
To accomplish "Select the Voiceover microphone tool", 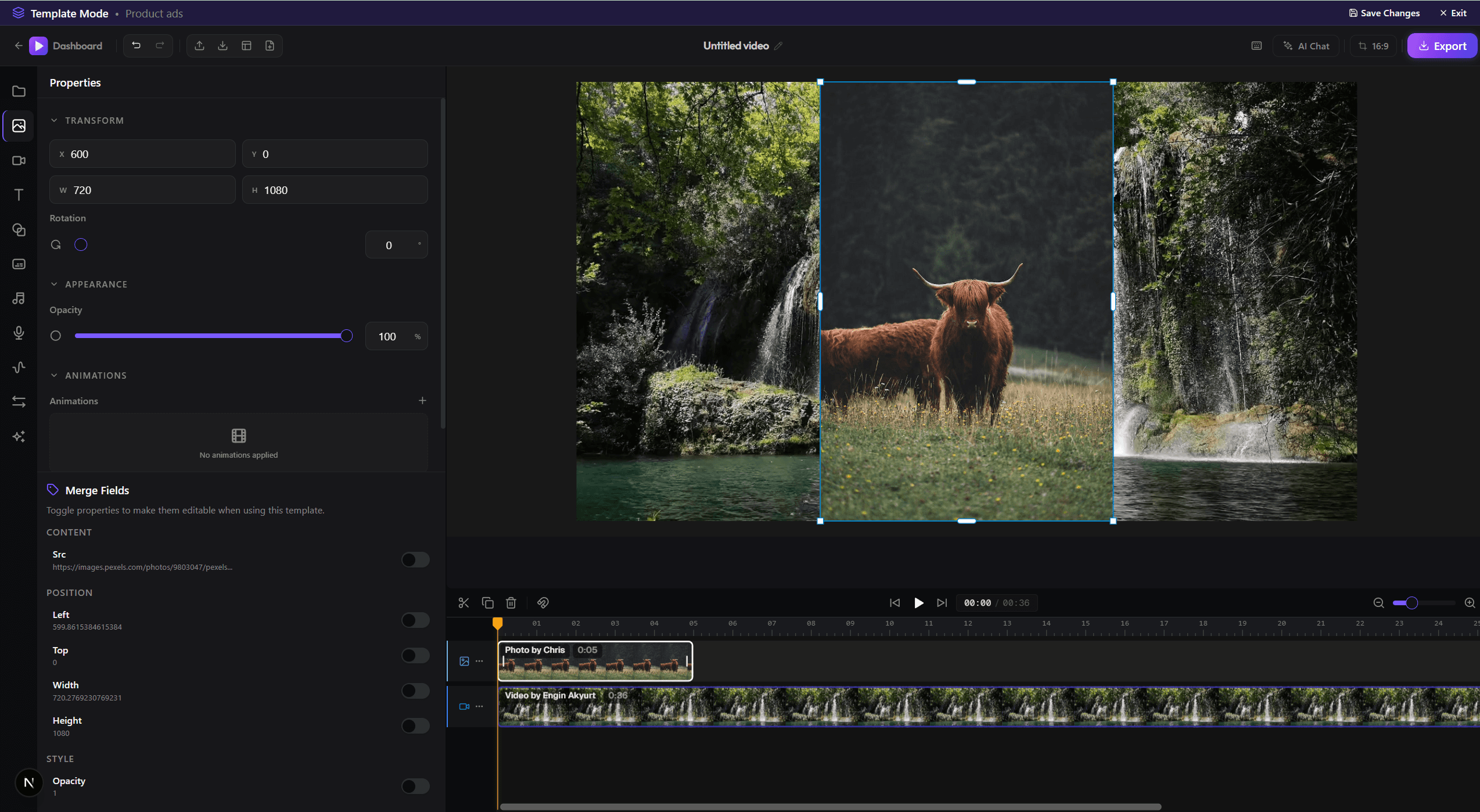I will click(x=19, y=333).
